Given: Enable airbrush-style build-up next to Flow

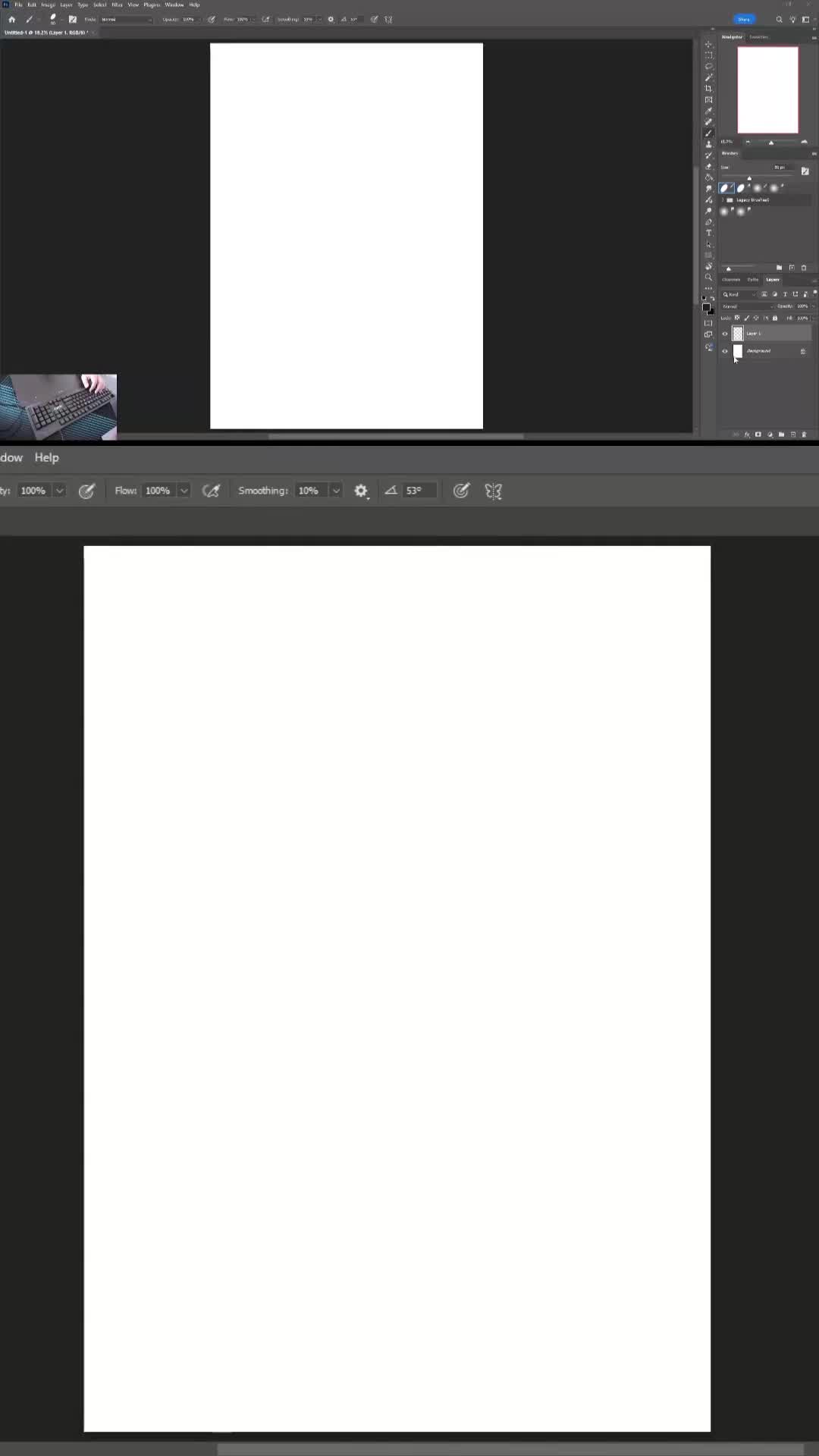Looking at the screenshot, I should click(x=211, y=491).
